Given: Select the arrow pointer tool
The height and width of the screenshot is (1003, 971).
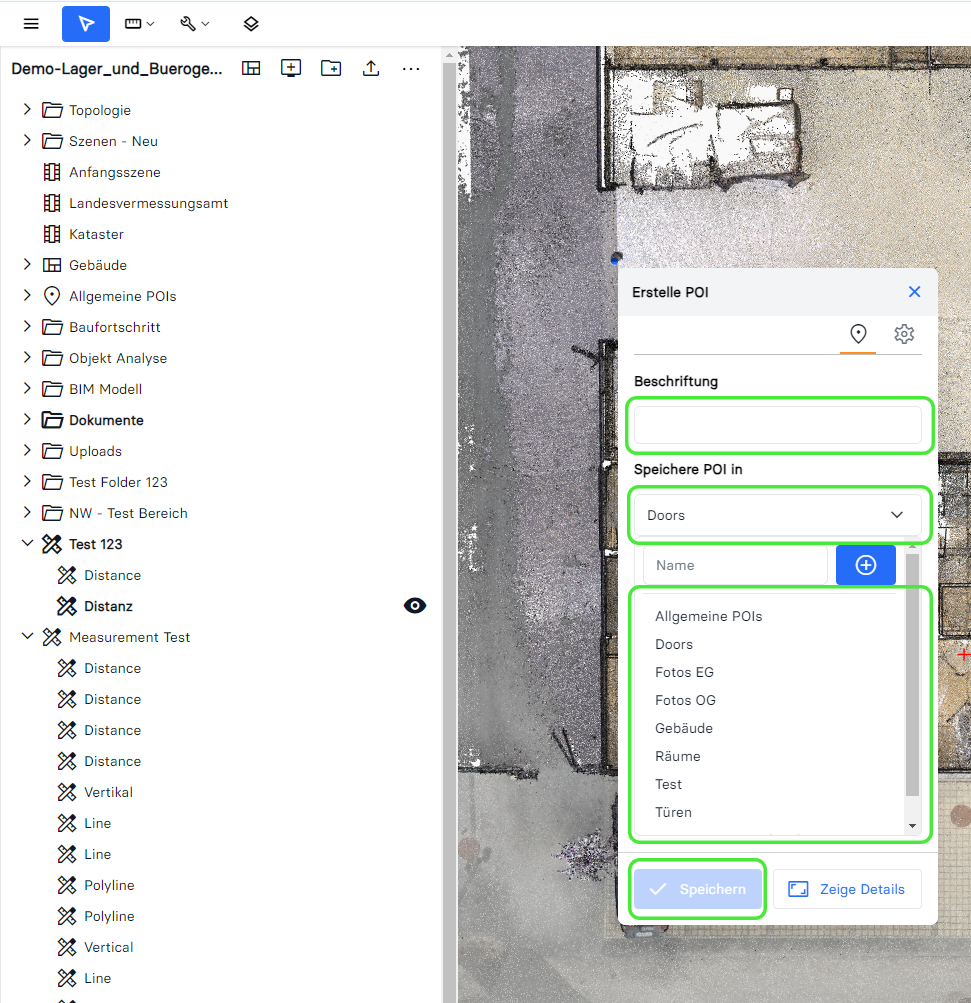Looking at the screenshot, I should pyautogui.click(x=86, y=24).
